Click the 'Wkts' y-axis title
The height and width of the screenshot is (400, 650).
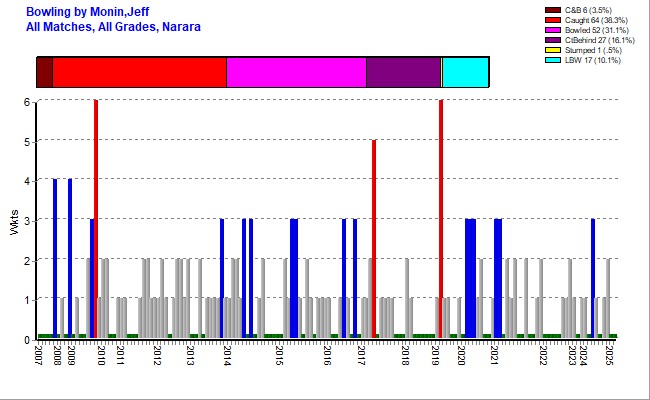pos(15,223)
